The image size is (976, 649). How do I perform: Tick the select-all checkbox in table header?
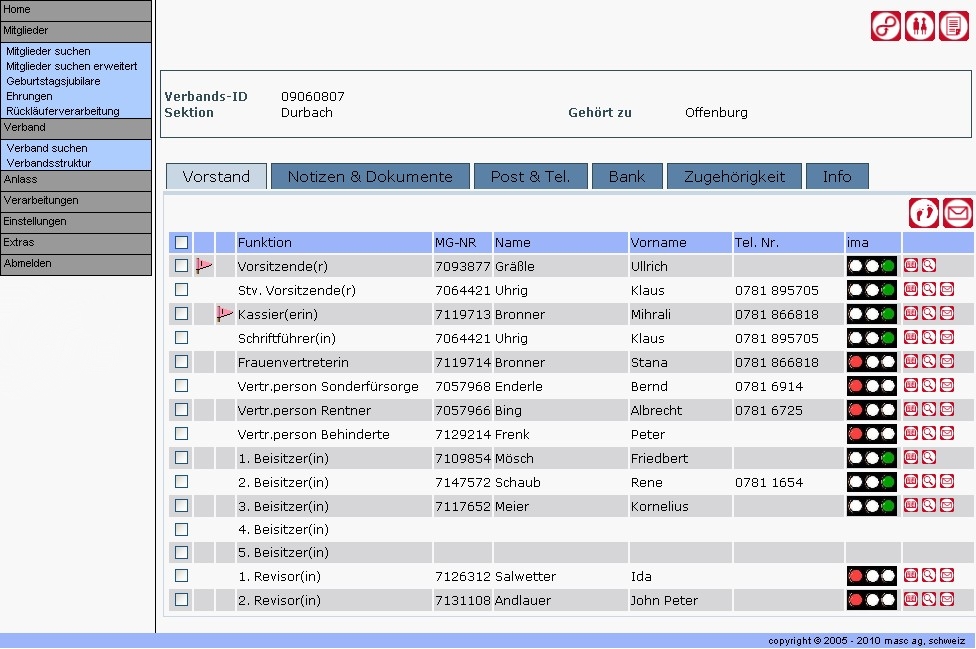[181, 242]
